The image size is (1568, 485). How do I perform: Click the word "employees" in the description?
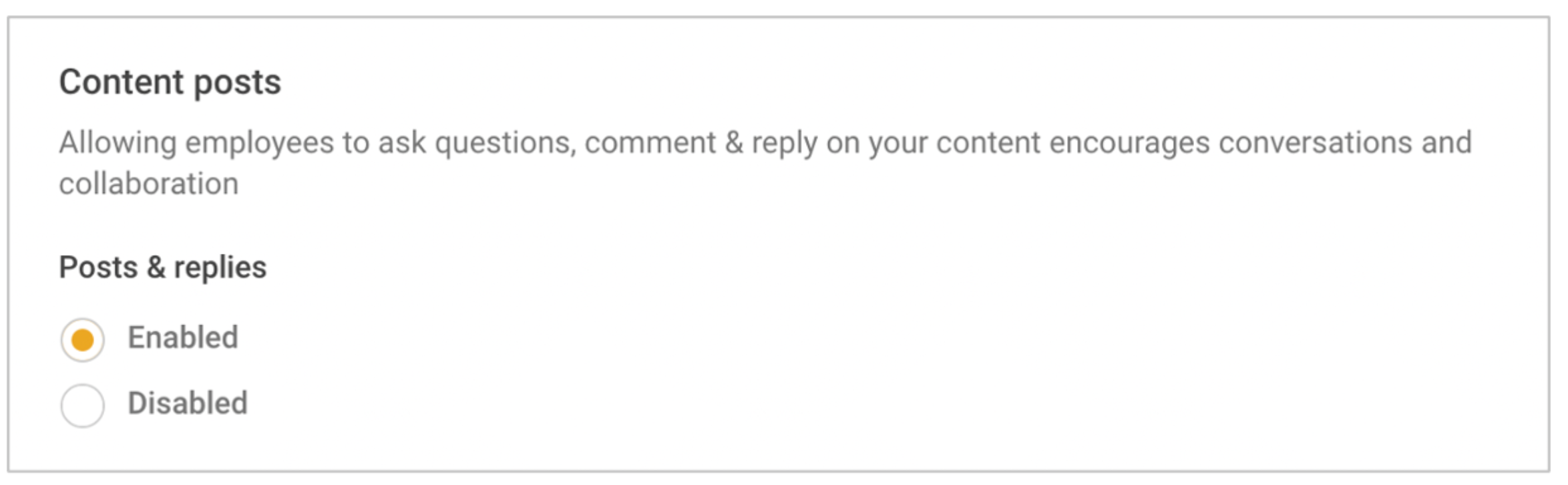click(x=259, y=143)
